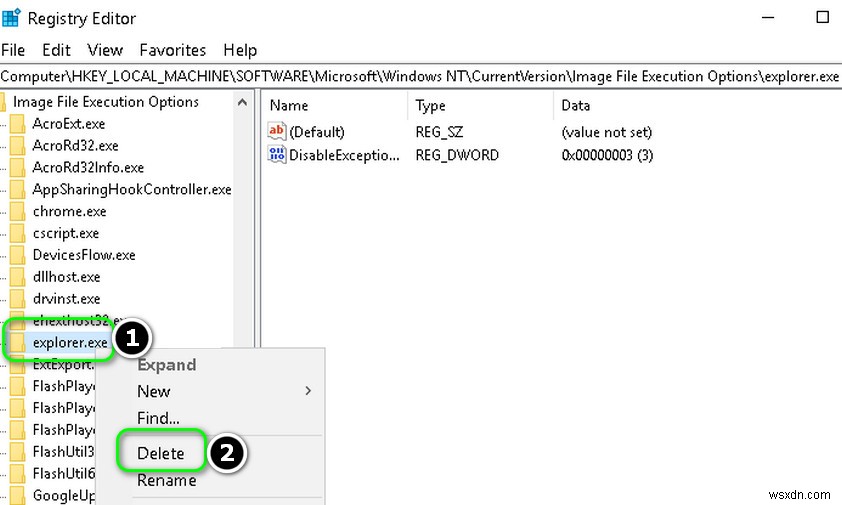Image resolution: width=842 pixels, height=505 pixels.
Task: Open the Help menu
Action: coord(240,50)
